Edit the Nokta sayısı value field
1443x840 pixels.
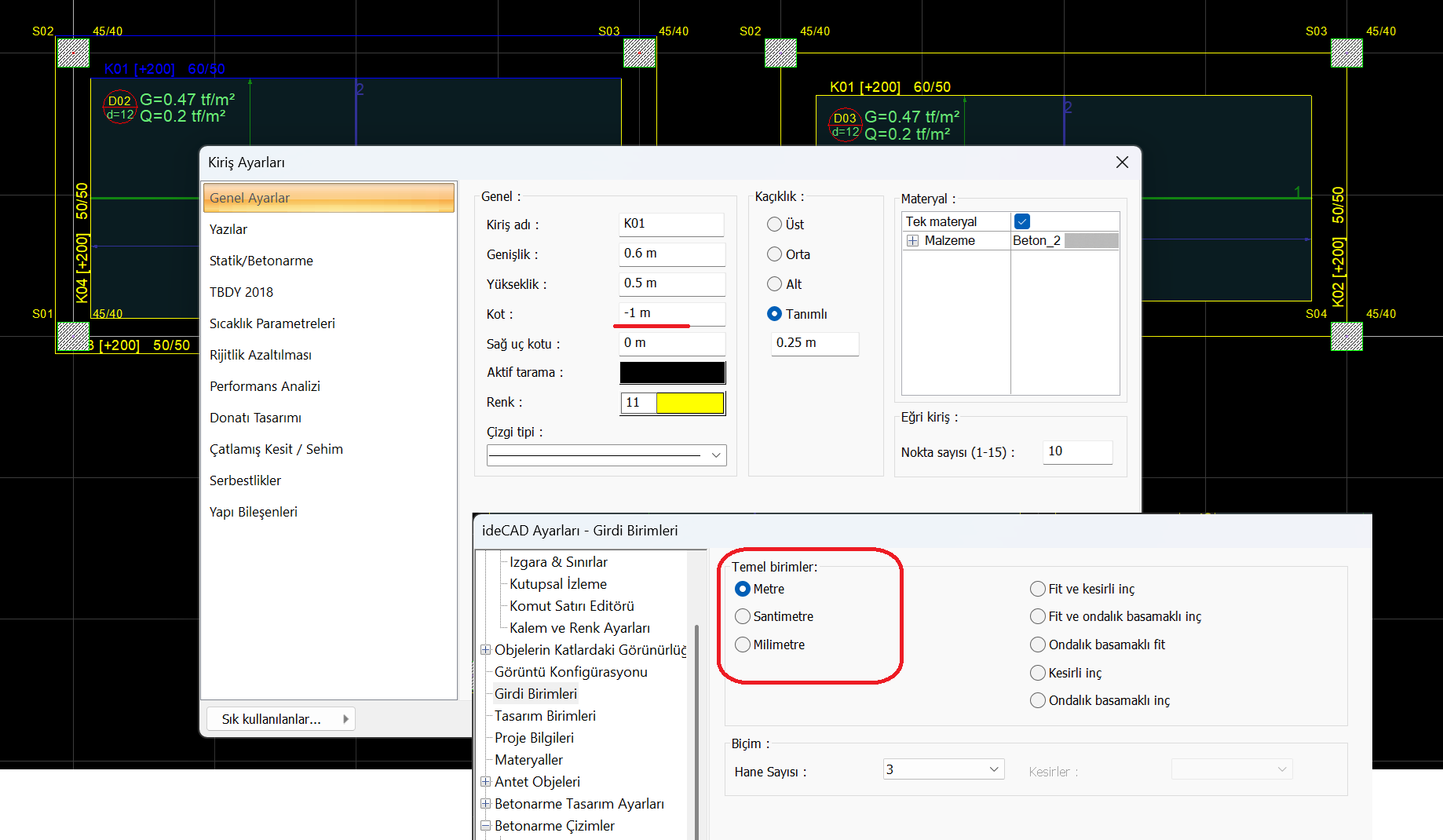click(1077, 451)
